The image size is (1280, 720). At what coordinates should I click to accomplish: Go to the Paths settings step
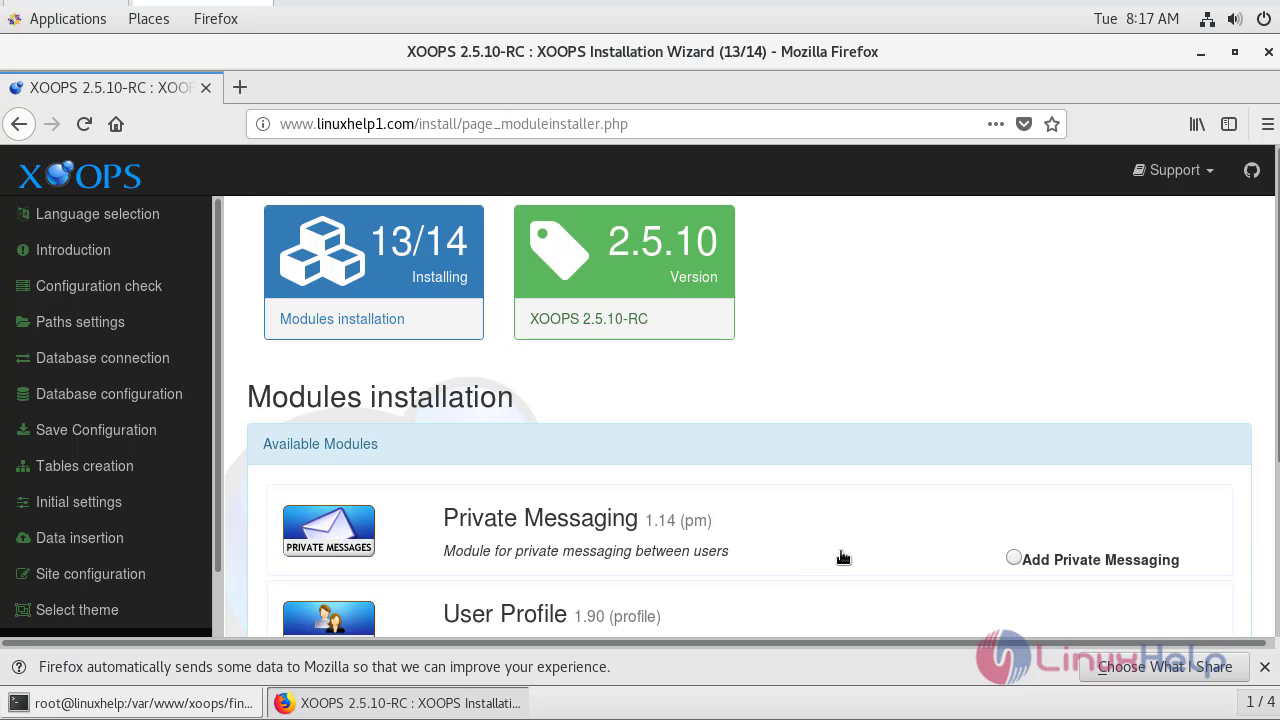(x=80, y=322)
